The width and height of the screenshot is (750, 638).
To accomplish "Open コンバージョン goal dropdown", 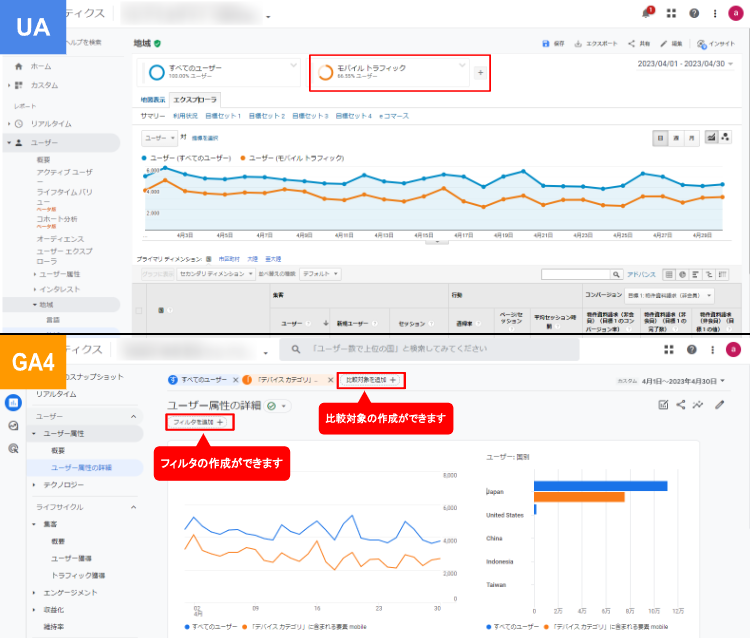I will tap(670, 296).
